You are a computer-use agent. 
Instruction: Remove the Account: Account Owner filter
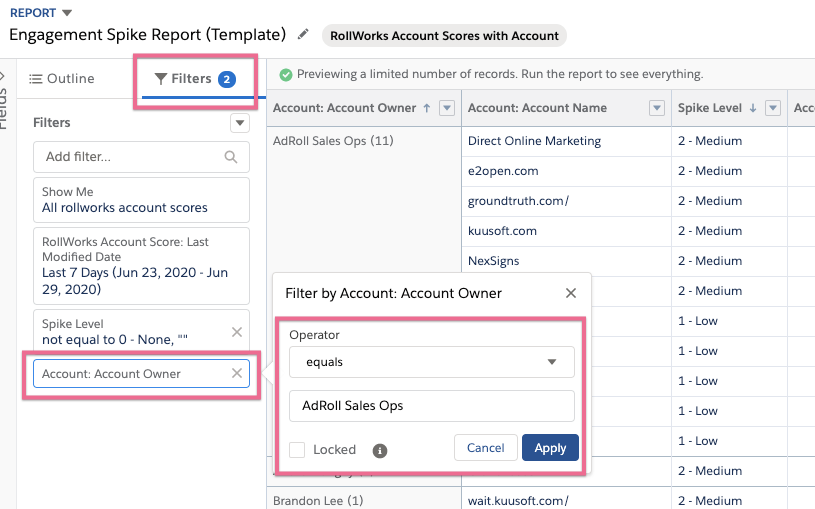click(x=236, y=373)
